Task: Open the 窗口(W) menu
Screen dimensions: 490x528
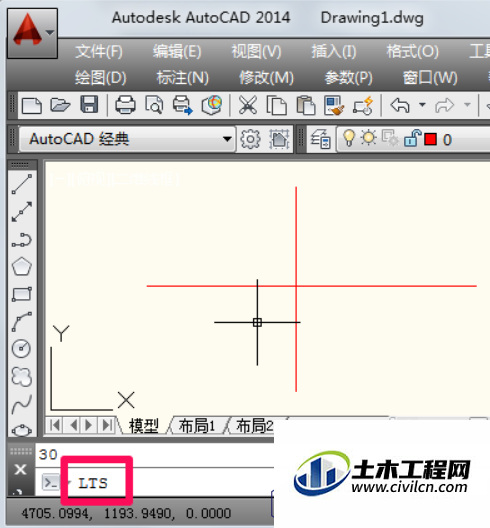Action: [x=430, y=78]
